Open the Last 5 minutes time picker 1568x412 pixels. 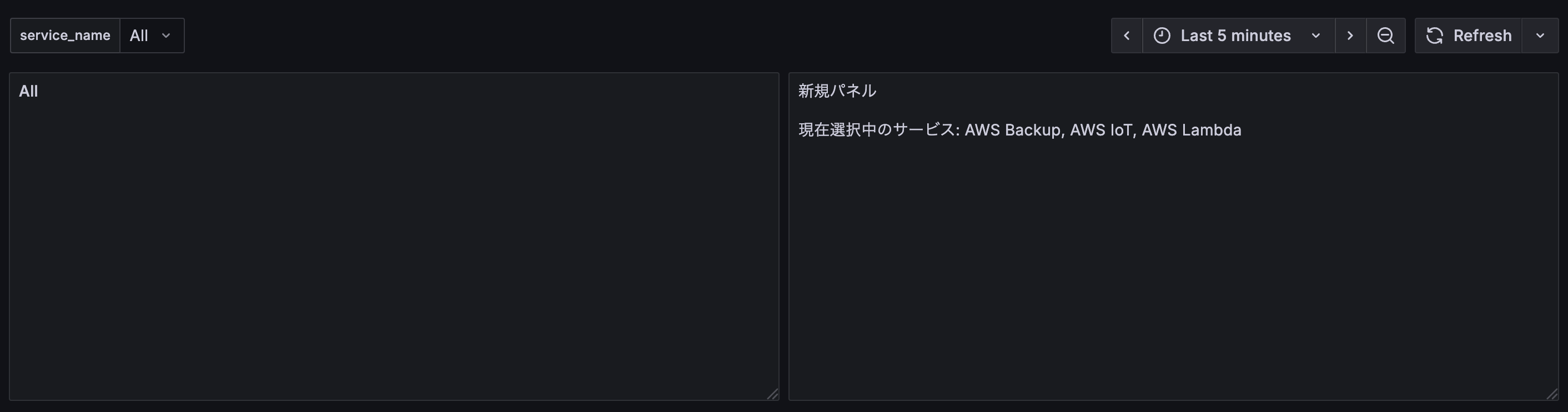click(x=1239, y=36)
